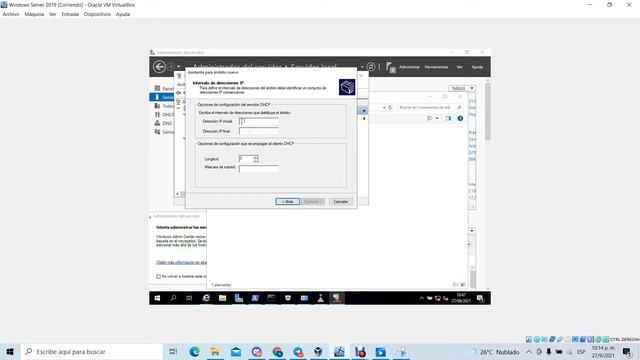Click the VM taskbar search icon

173,298
